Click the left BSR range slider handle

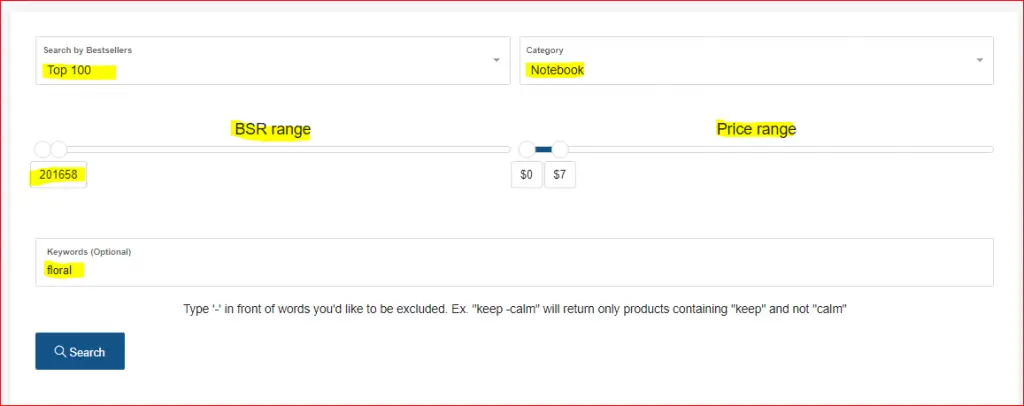click(x=42, y=149)
